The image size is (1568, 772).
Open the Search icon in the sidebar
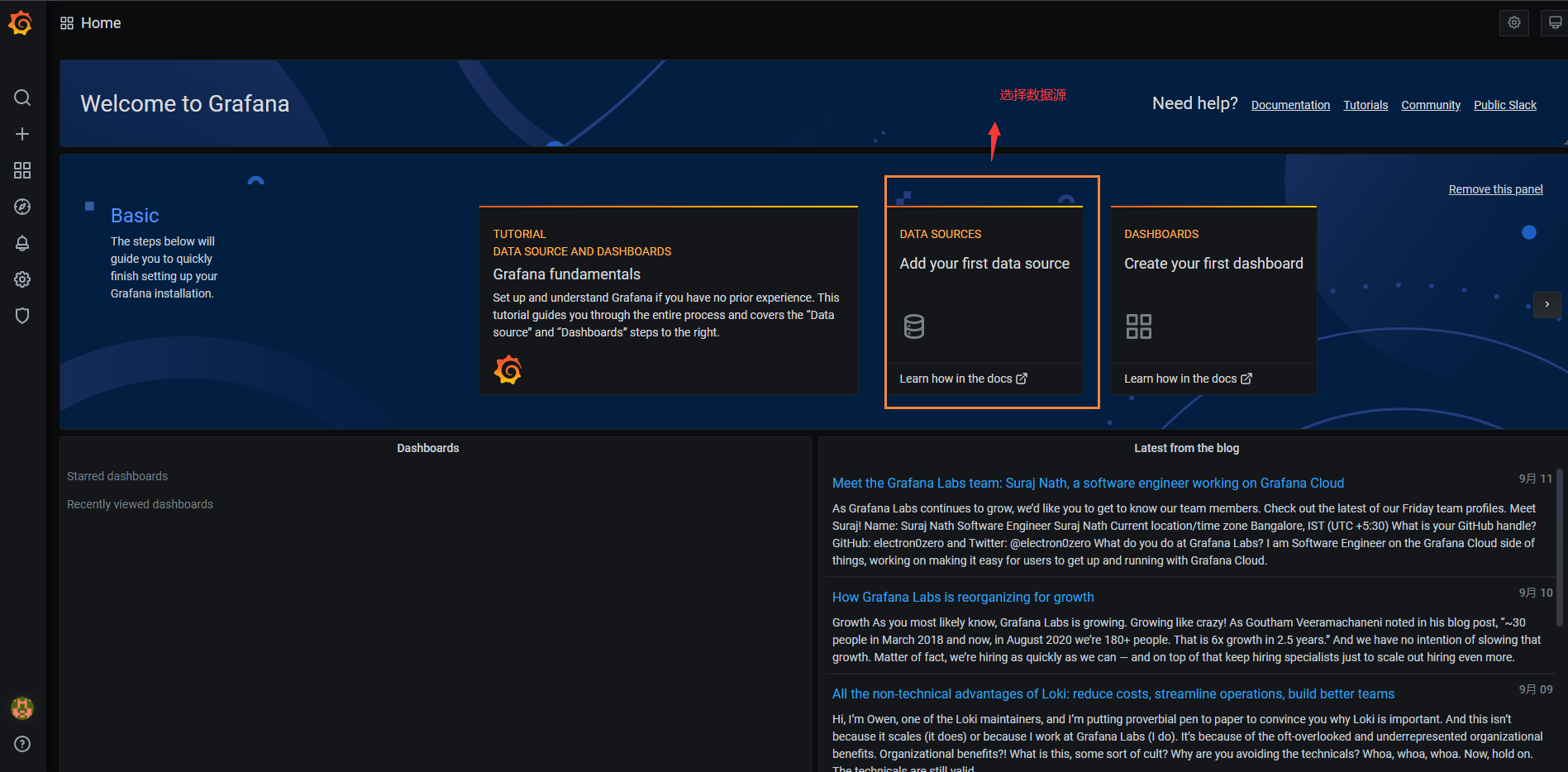point(22,98)
